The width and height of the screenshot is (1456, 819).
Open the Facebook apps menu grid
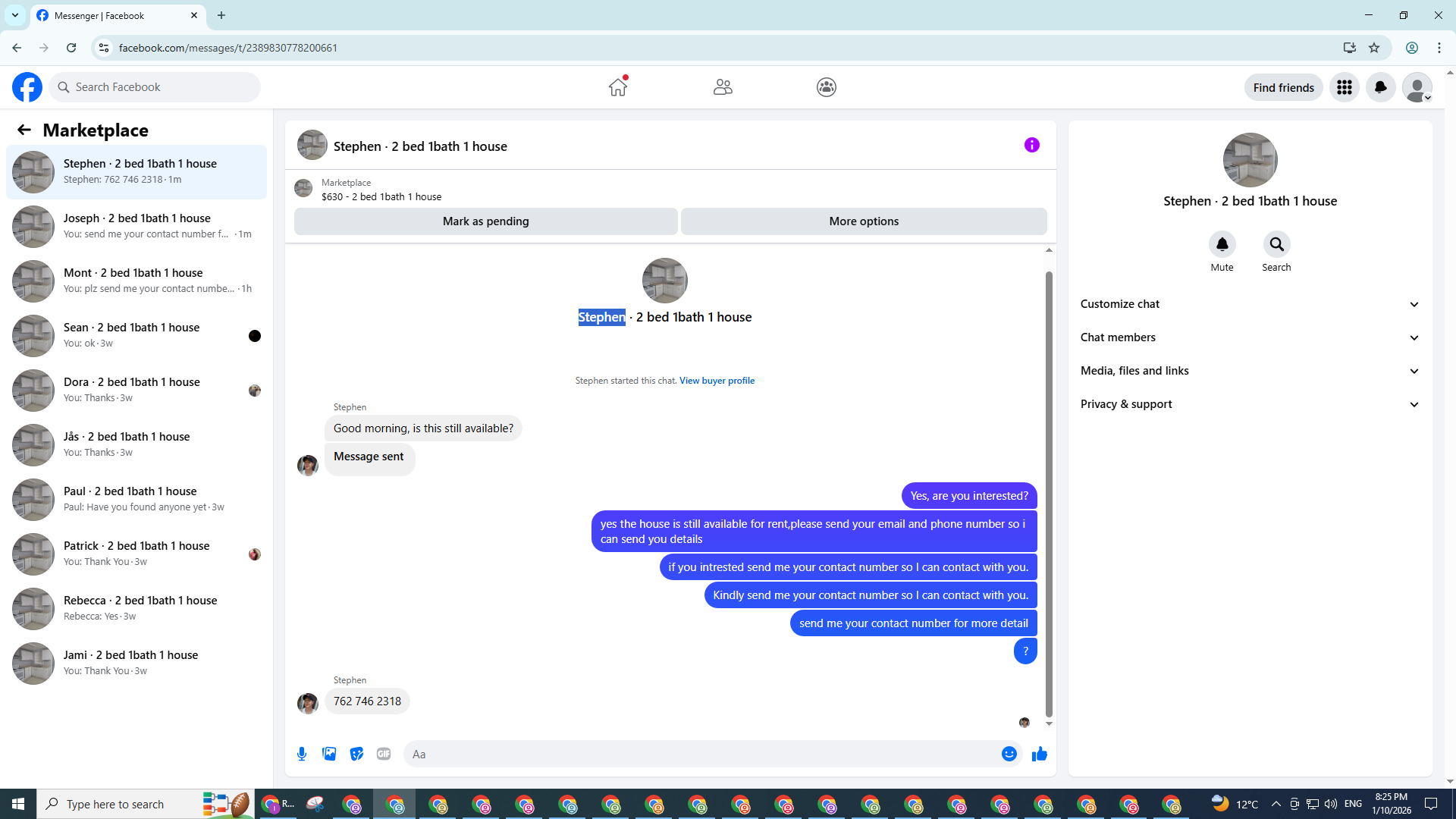click(x=1345, y=87)
